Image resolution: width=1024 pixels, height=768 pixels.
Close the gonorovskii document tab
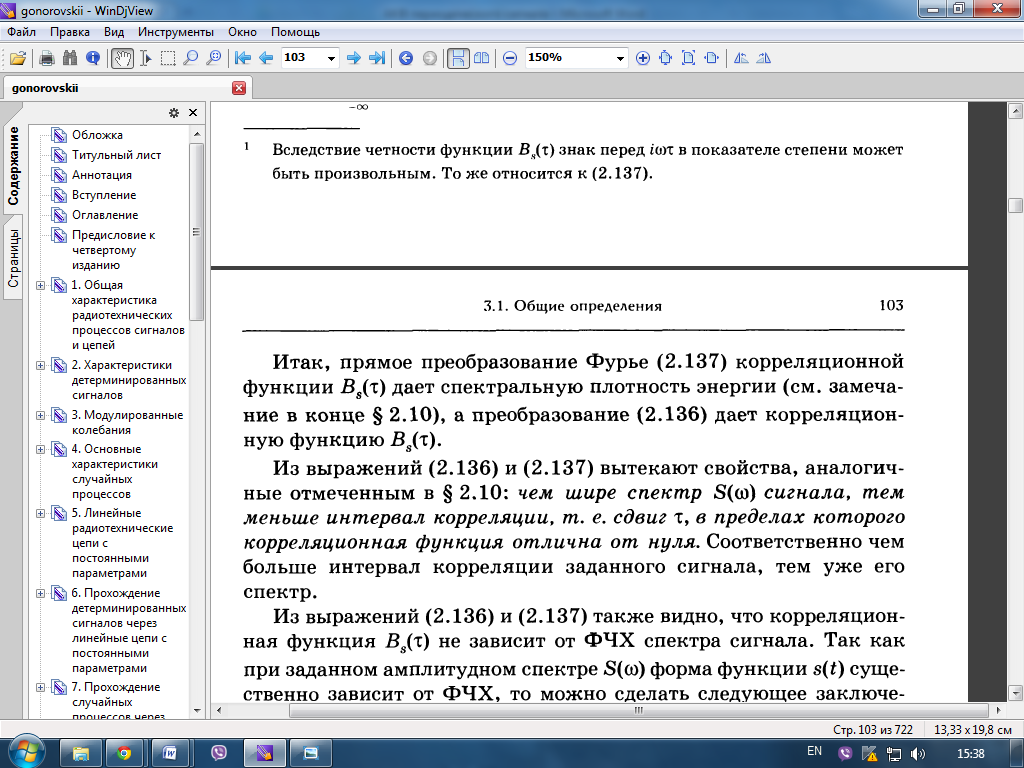coord(239,88)
